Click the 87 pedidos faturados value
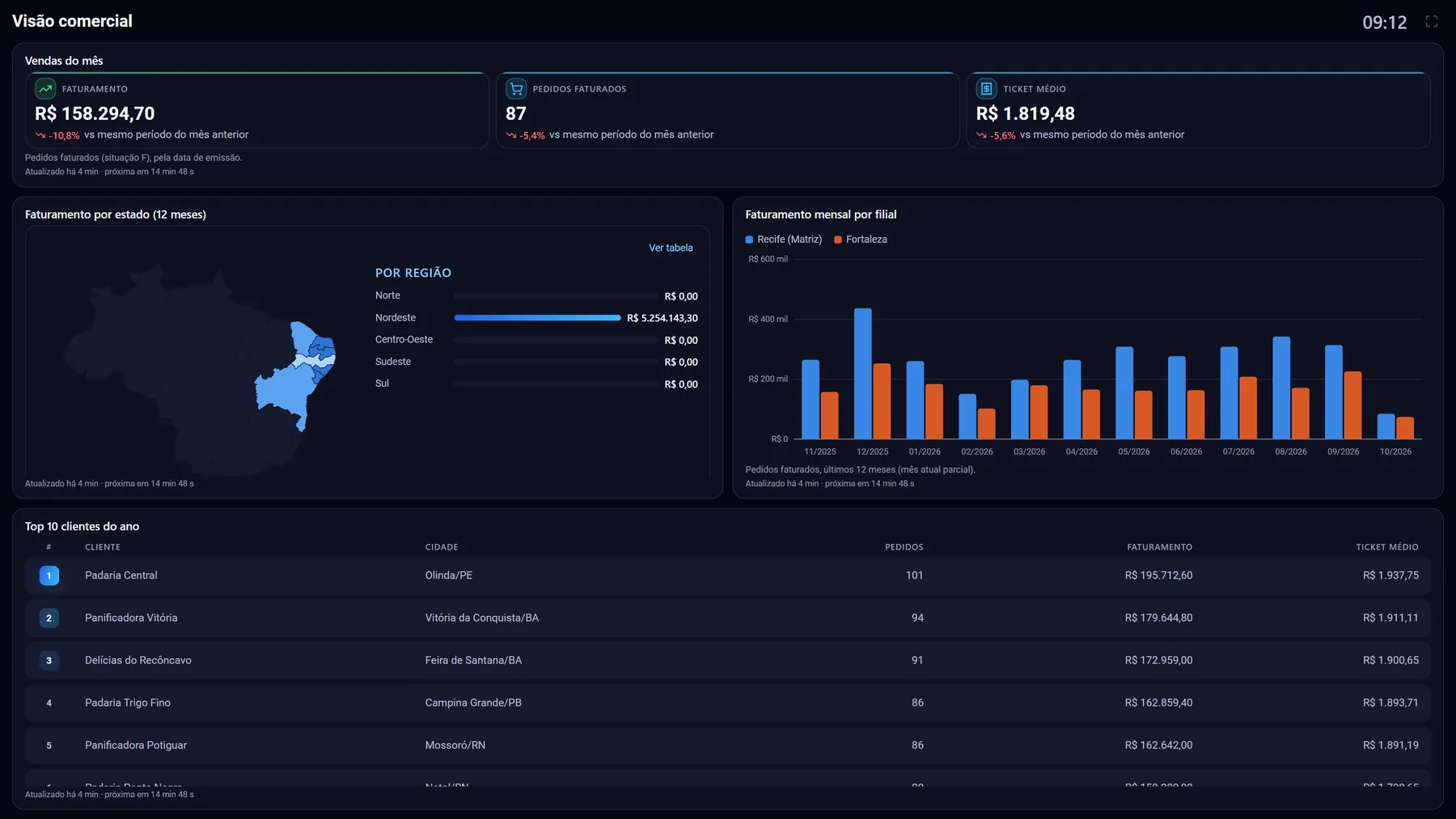Screen dimensions: 1456x819 [516, 113]
